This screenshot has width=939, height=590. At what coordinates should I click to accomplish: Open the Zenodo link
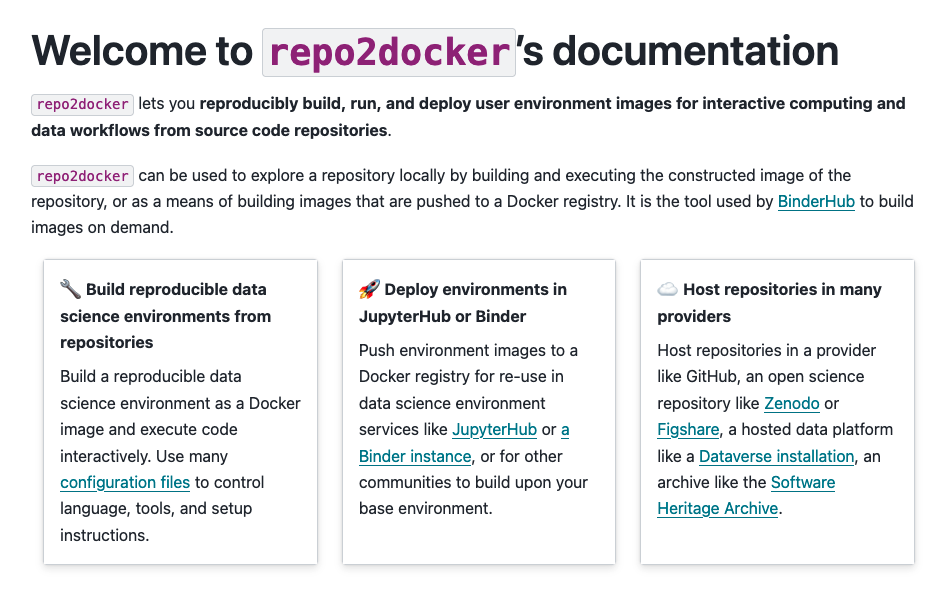(x=791, y=403)
